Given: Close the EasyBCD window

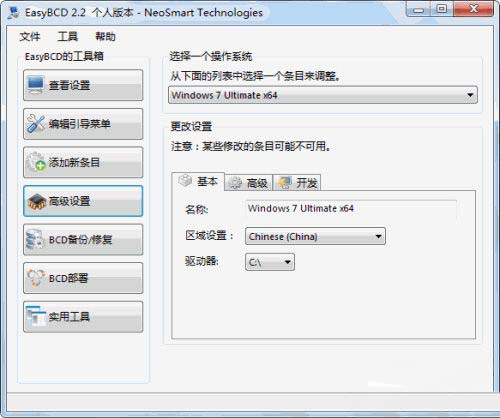Looking at the screenshot, I should click(473, 9).
